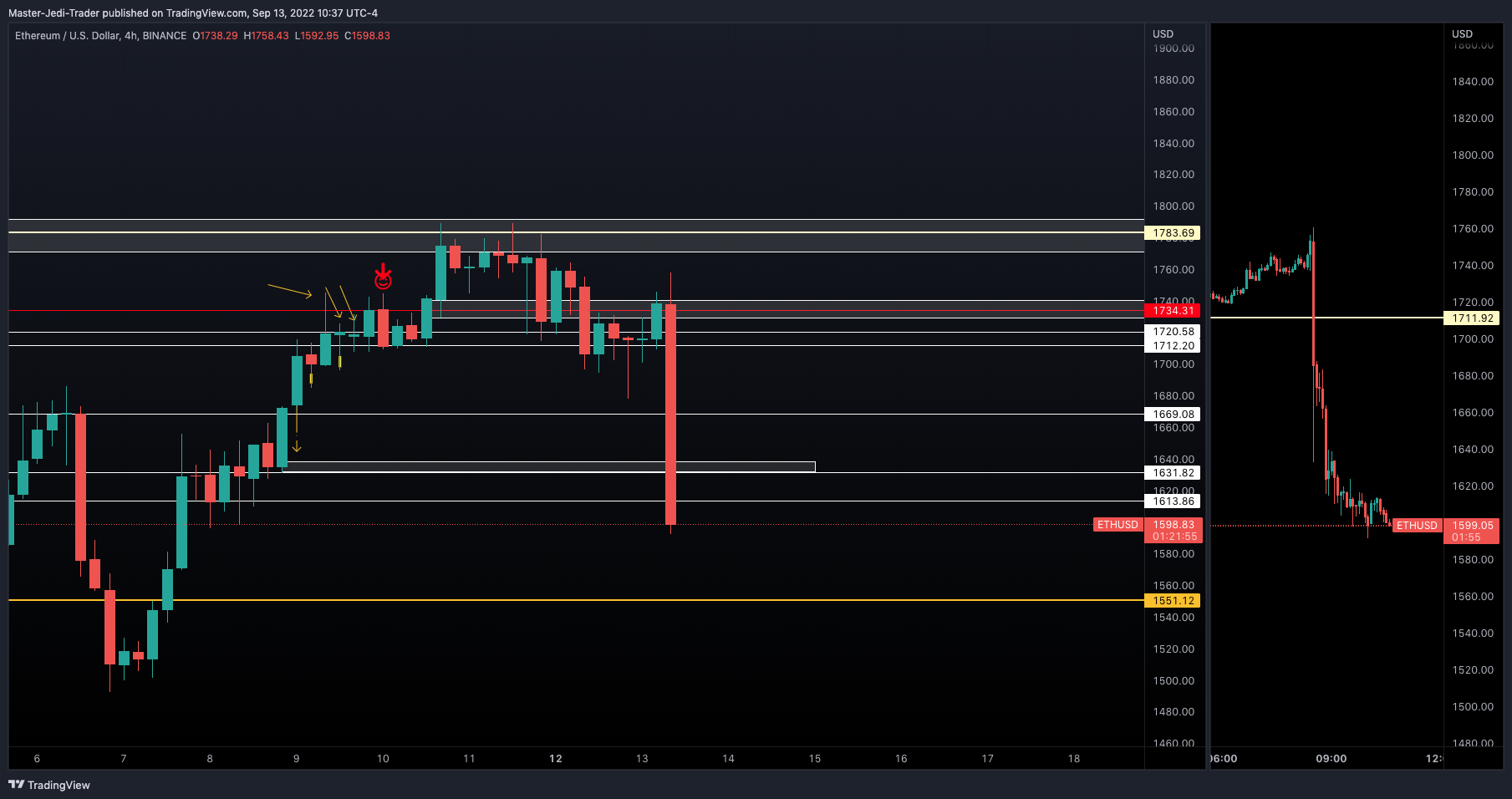
Task: Click the 1598.83 current price label
Action: point(1173,525)
